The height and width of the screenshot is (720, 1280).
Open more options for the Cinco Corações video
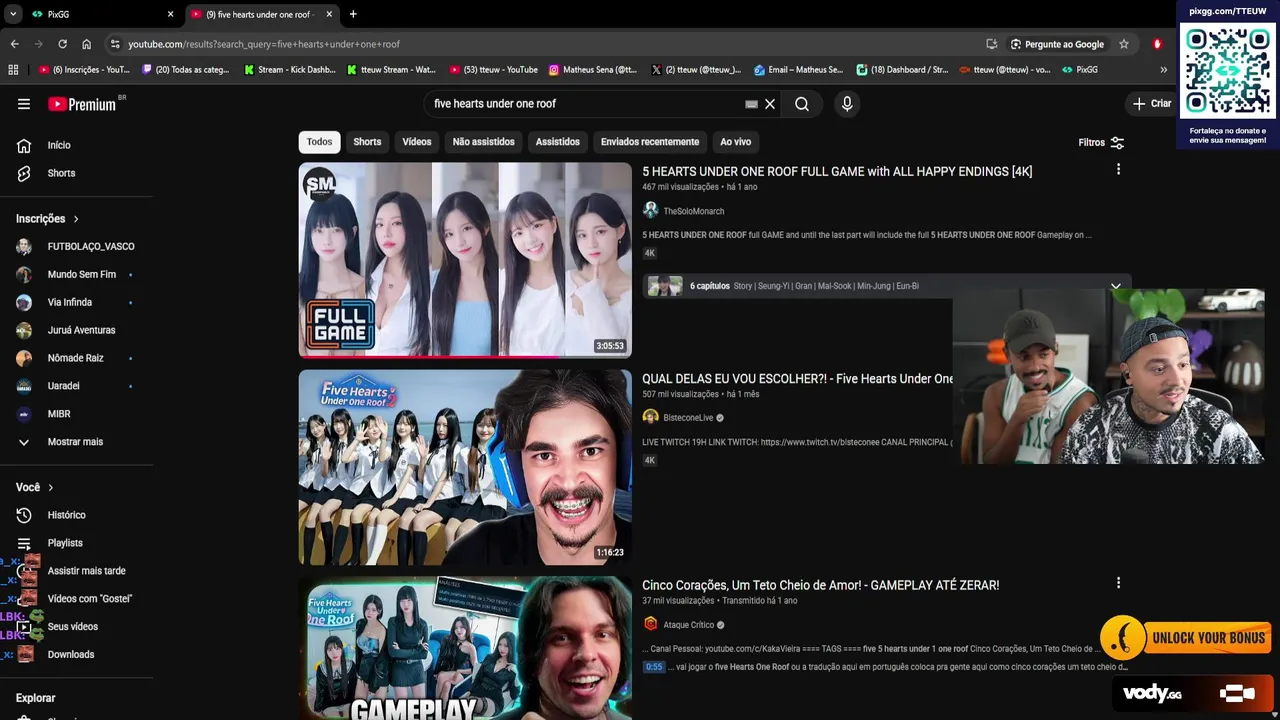(x=1118, y=583)
